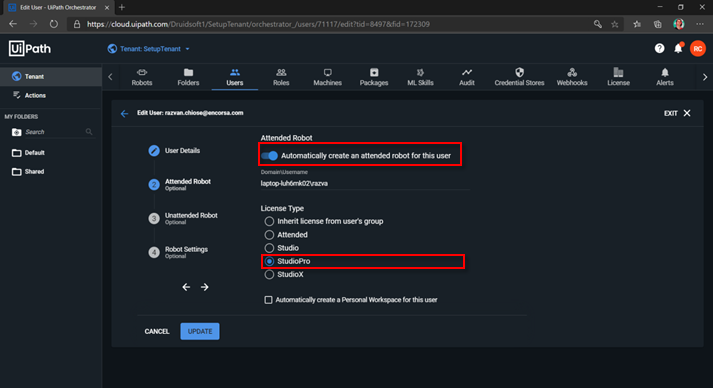Open the Alerts section
713x388 pixels.
pyautogui.click(x=665, y=77)
